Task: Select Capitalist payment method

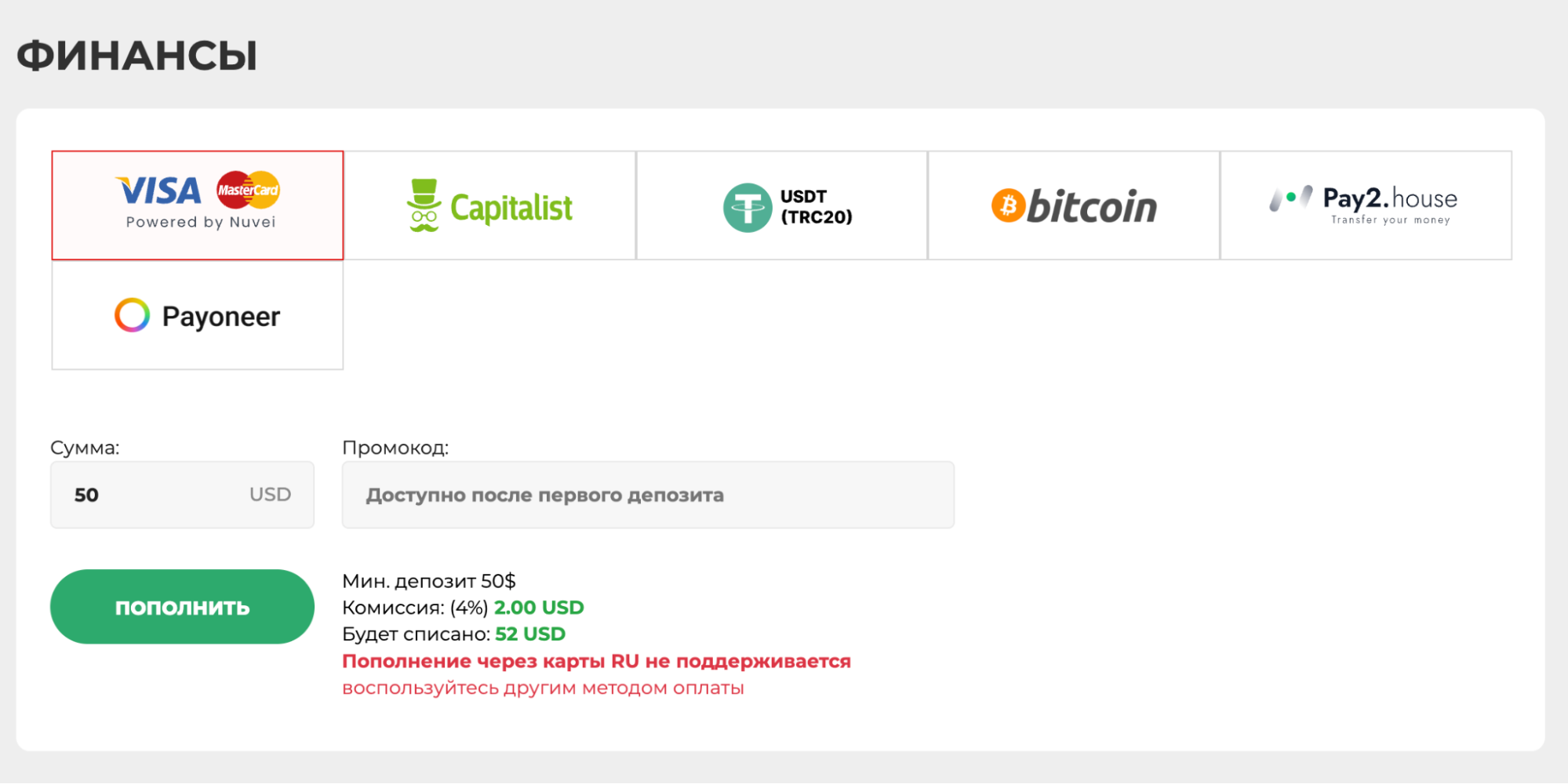Action: click(490, 205)
